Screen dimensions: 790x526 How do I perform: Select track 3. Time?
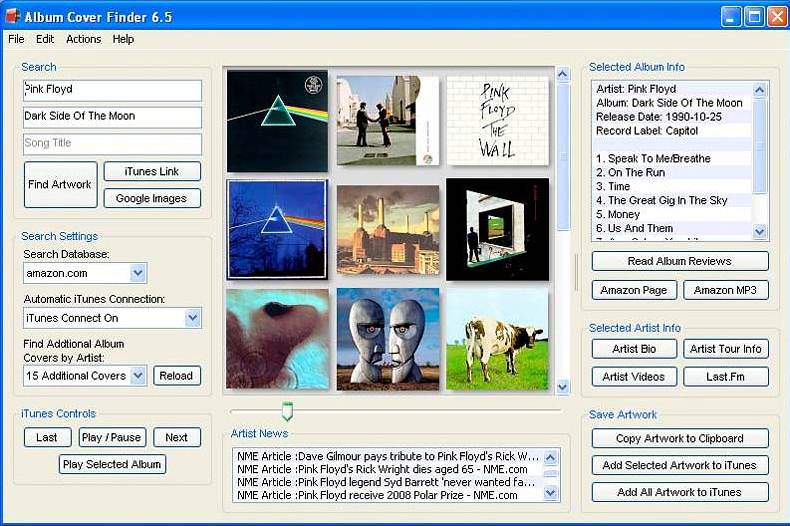point(673,186)
